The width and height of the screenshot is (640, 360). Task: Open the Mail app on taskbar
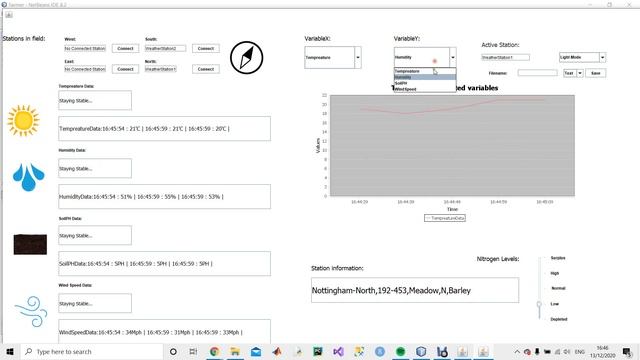(256, 351)
